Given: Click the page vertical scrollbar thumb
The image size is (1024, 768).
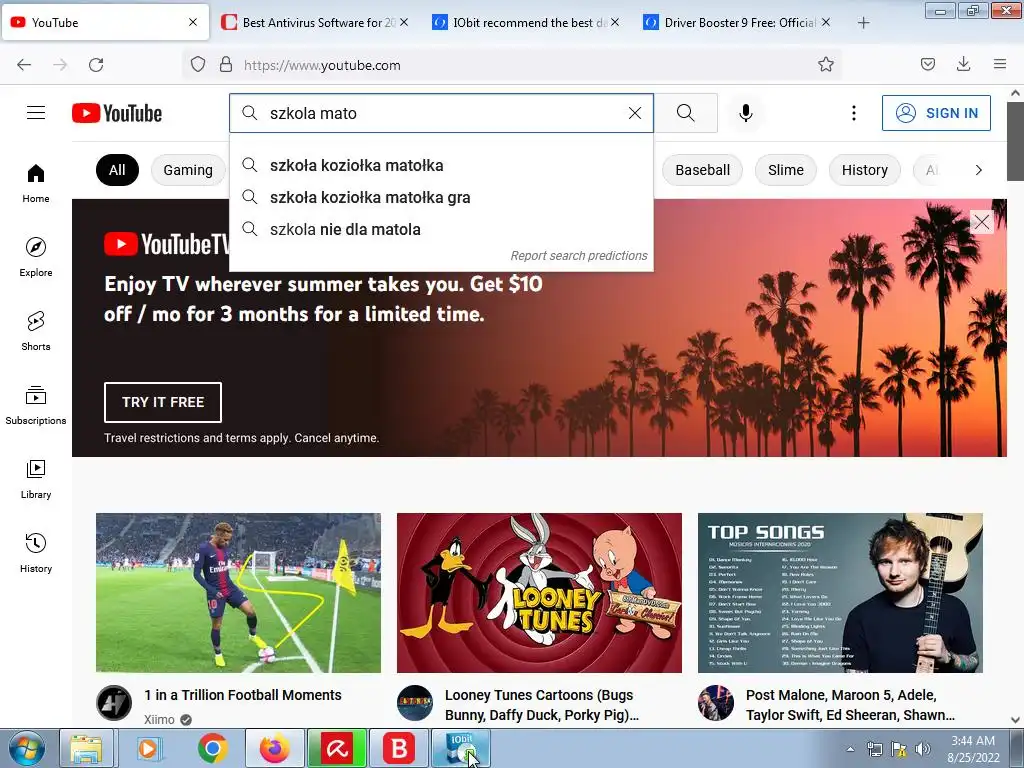Looking at the screenshot, I should [1015, 140].
